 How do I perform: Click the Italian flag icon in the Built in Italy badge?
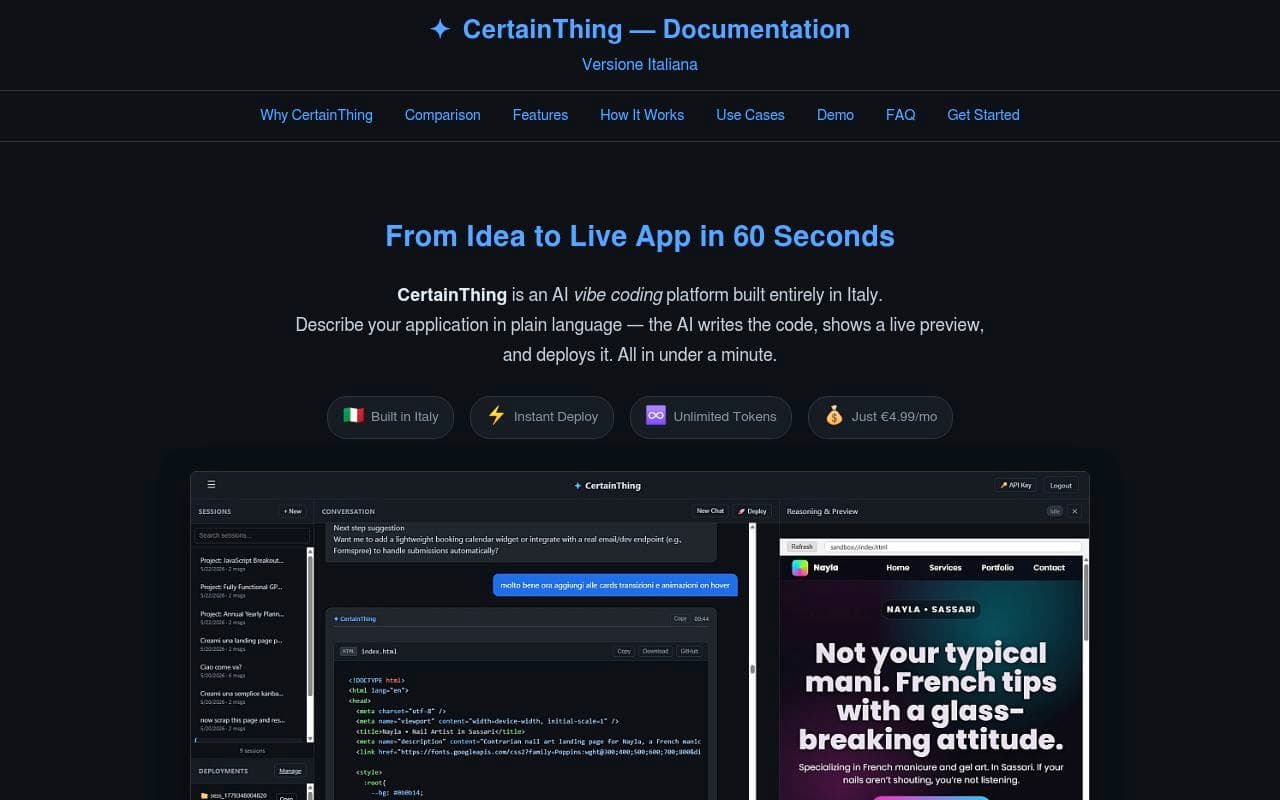(x=354, y=415)
